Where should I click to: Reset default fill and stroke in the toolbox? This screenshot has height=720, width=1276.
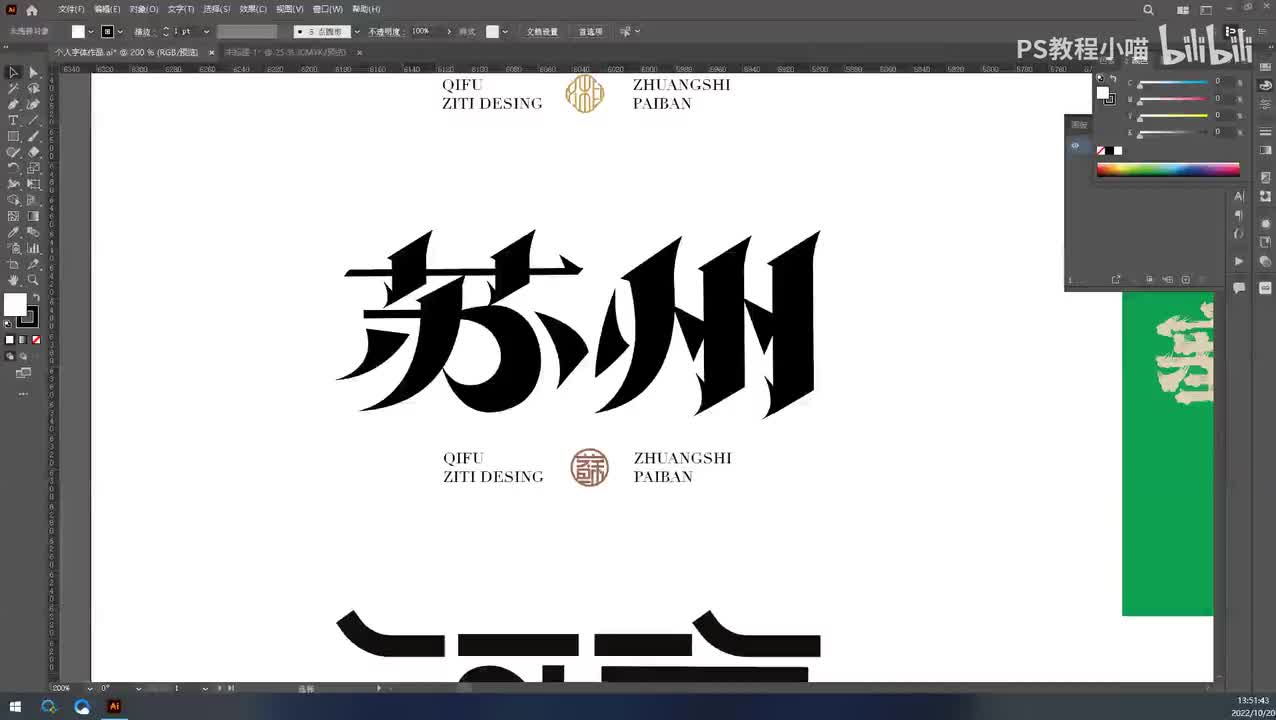click(x=8, y=323)
